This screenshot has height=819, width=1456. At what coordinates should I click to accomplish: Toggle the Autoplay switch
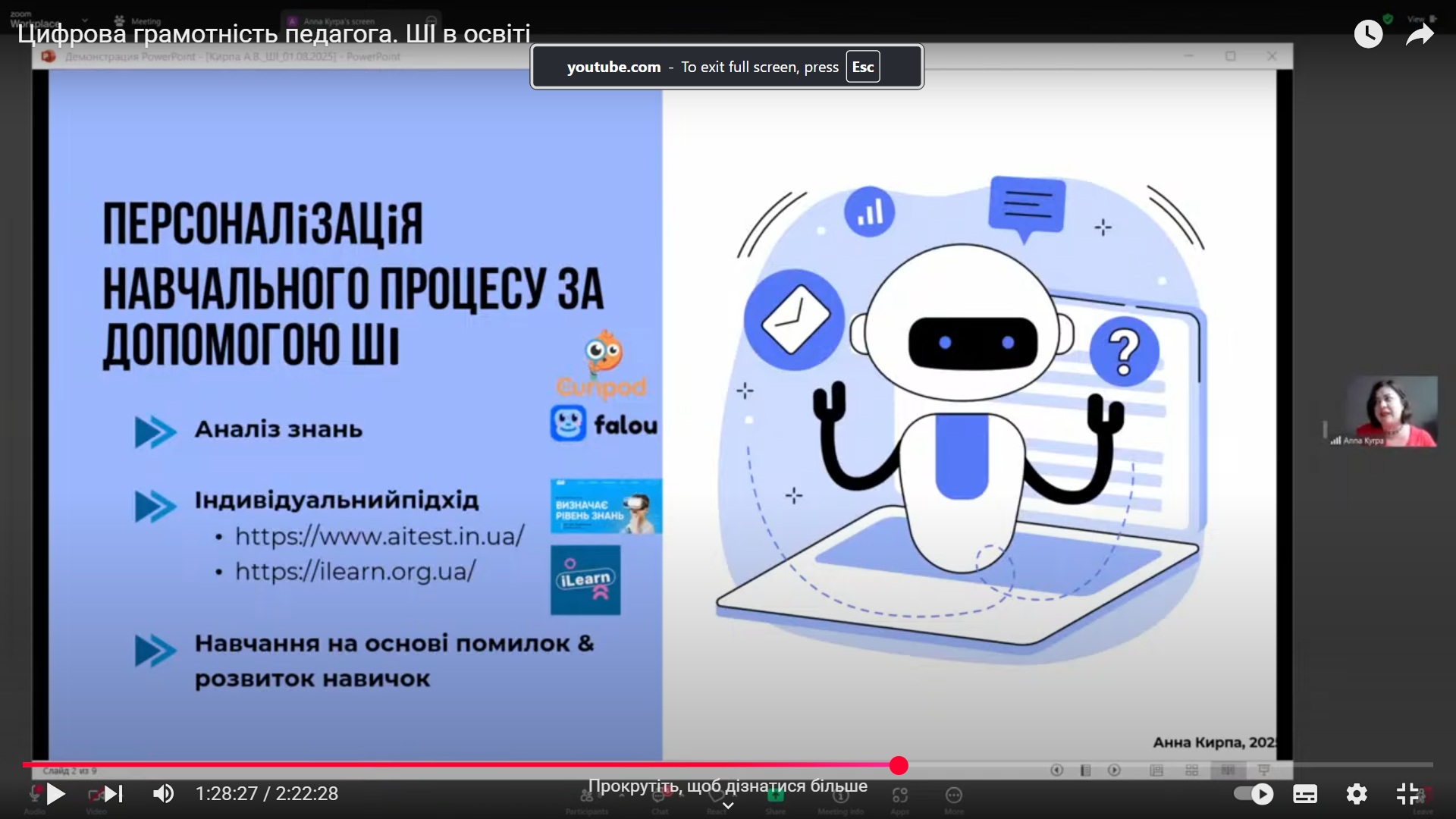point(1253,794)
